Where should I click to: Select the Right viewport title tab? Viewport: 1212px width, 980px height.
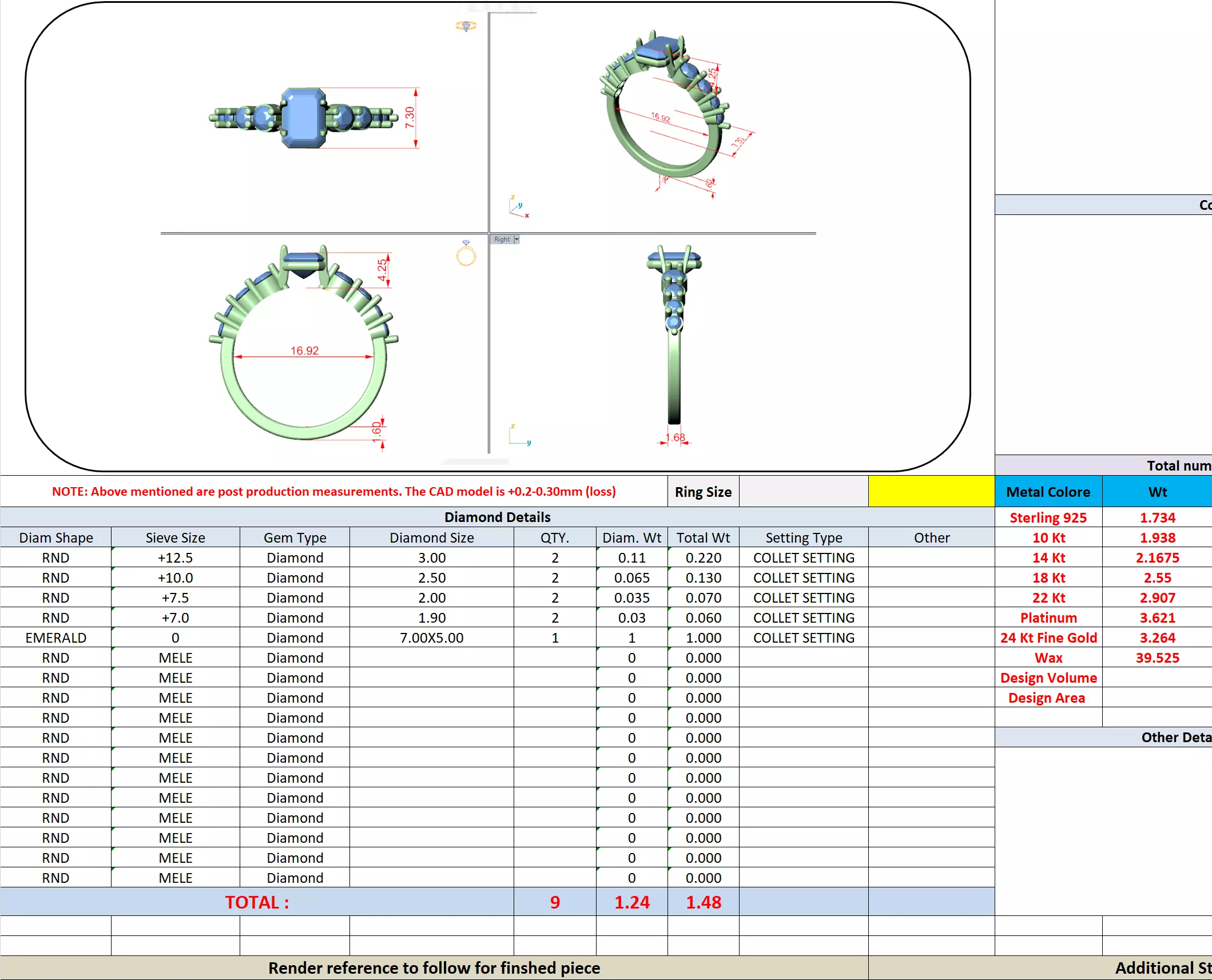click(x=502, y=240)
